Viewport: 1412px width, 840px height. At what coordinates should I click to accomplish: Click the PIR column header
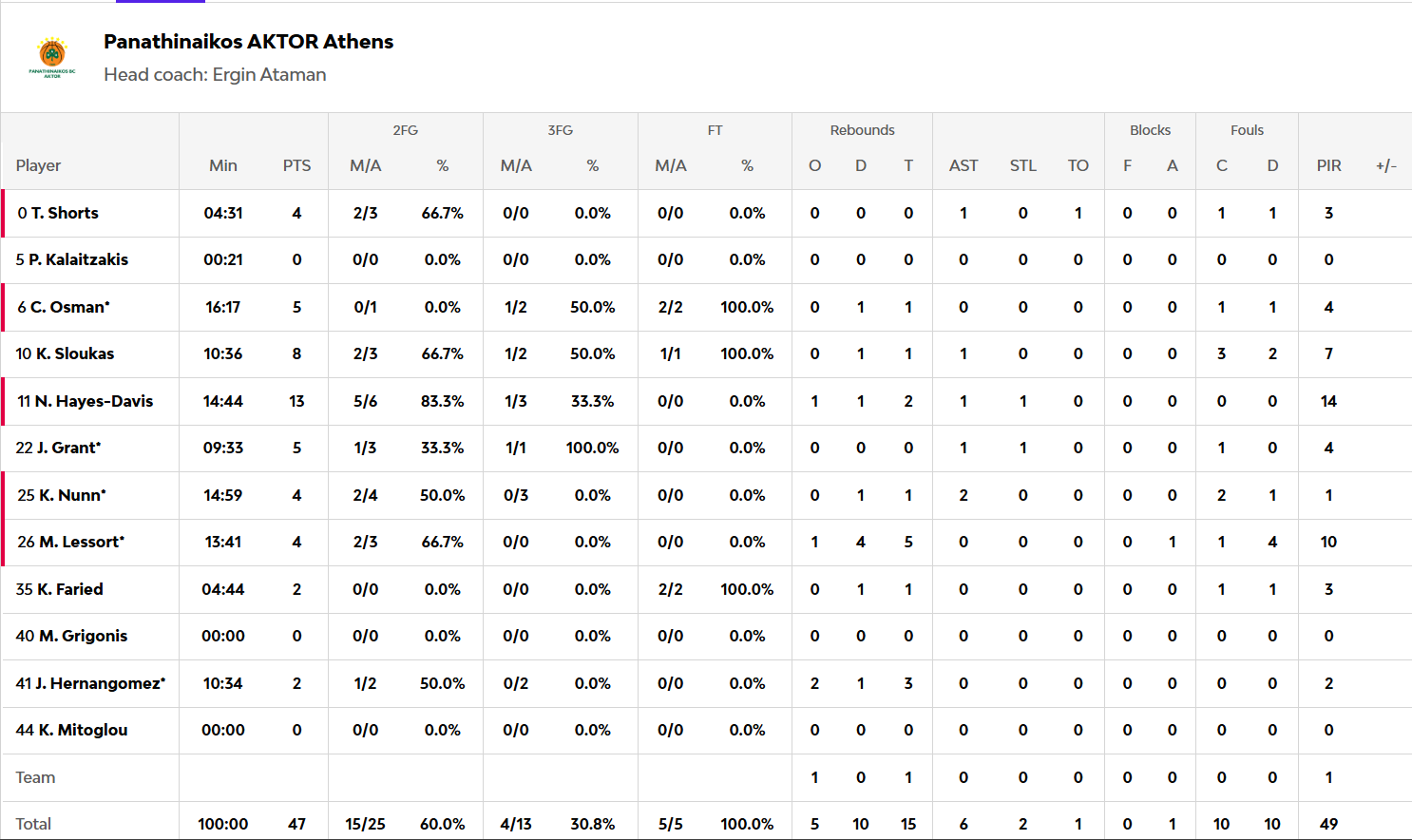point(1328,165)
